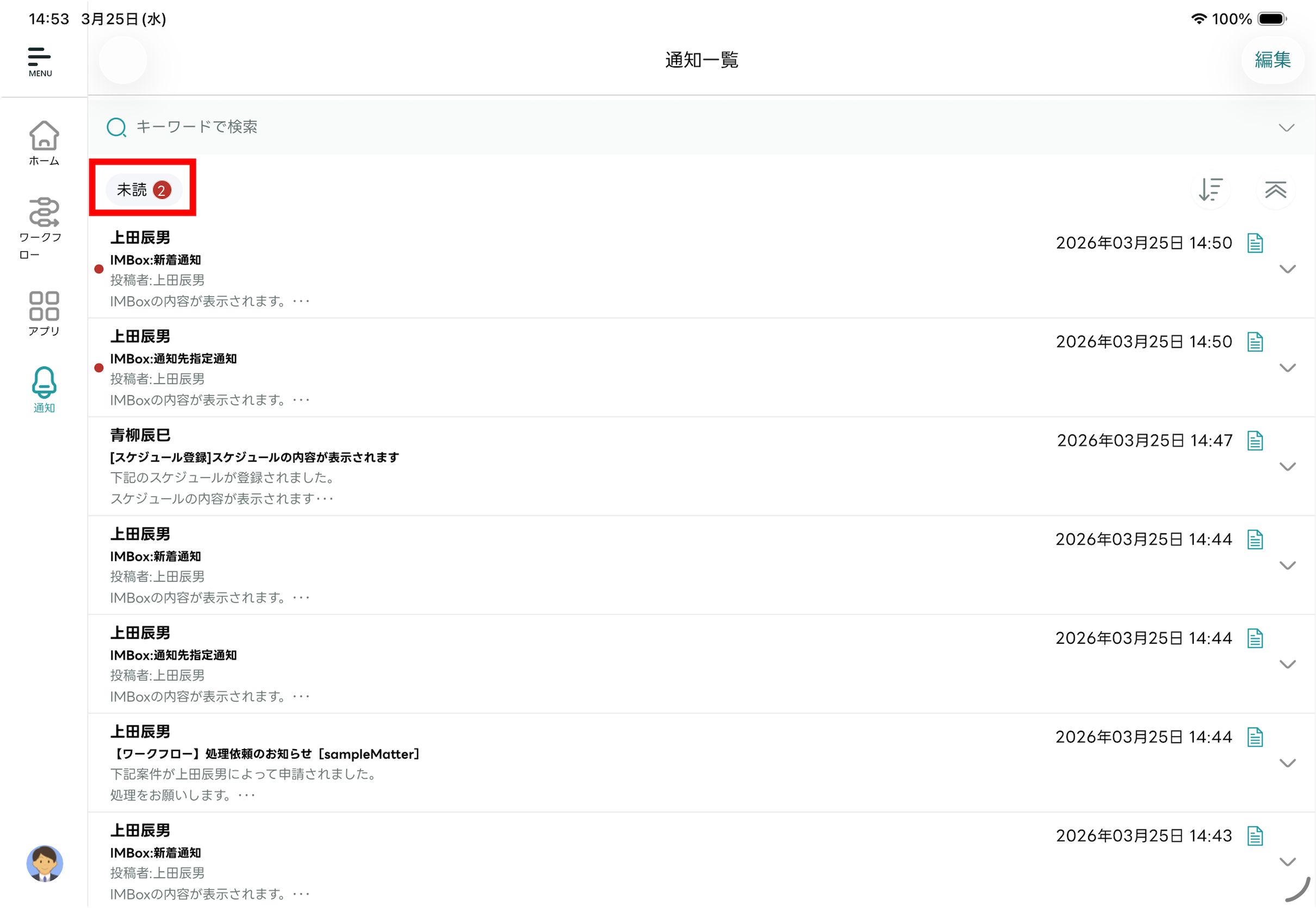Expand search options chevron in search bar
1316x908 pixels.
pyautogui.click(x=1287, y=127)
